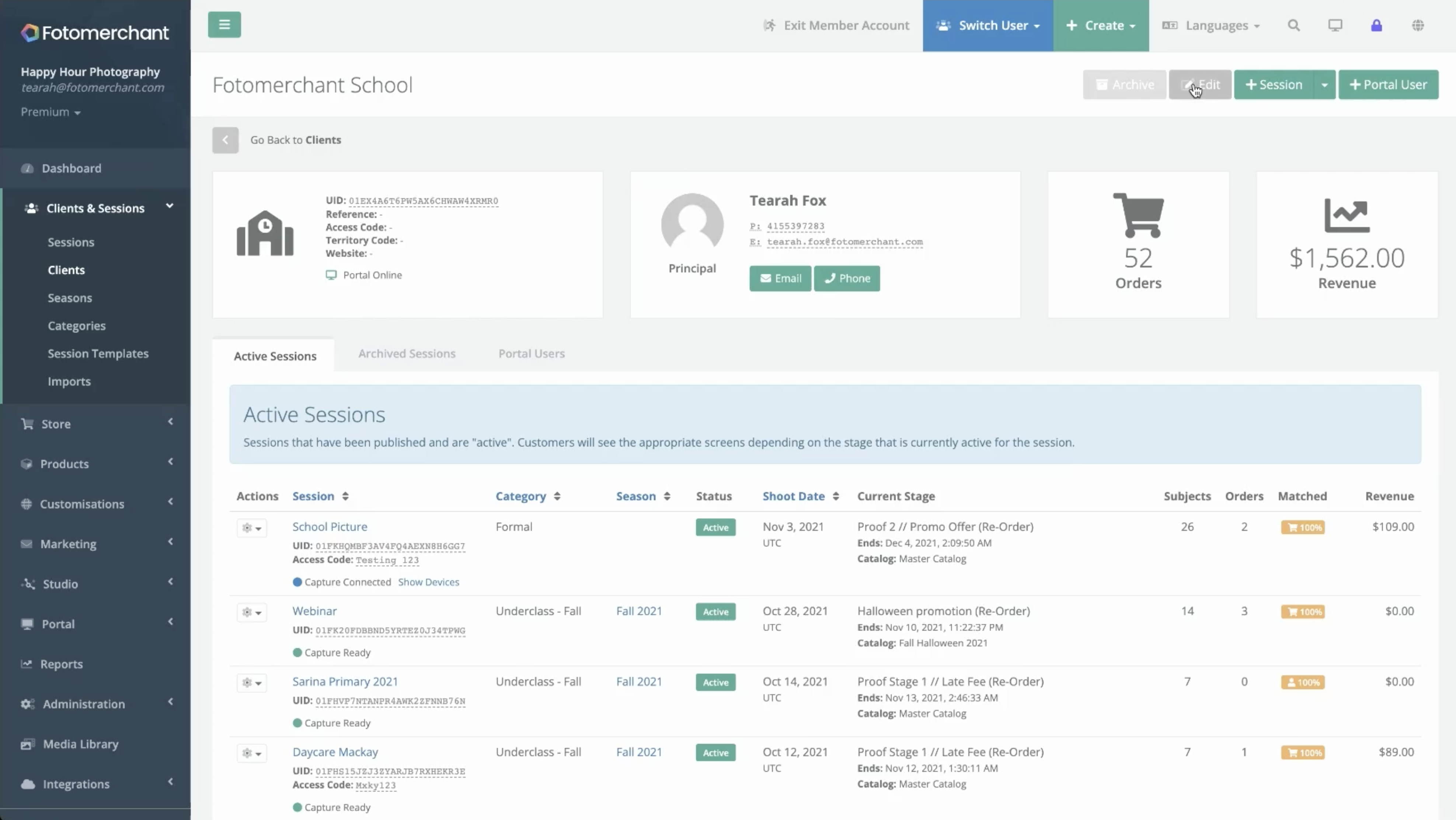Click the Session column sort icon
1456x820 pixels.
(345, 497)
